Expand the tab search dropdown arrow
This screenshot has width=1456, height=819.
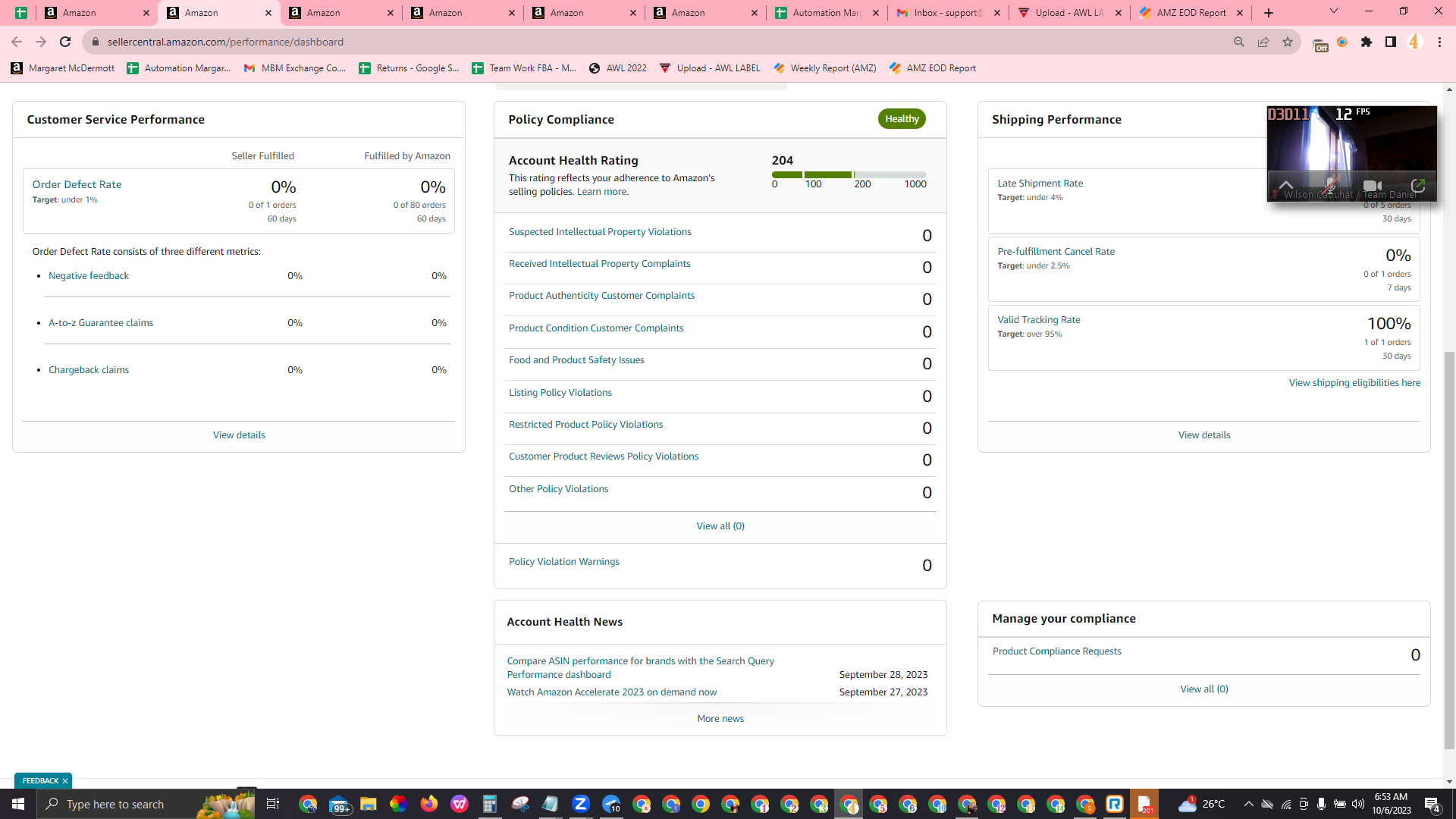(1334, 11)
